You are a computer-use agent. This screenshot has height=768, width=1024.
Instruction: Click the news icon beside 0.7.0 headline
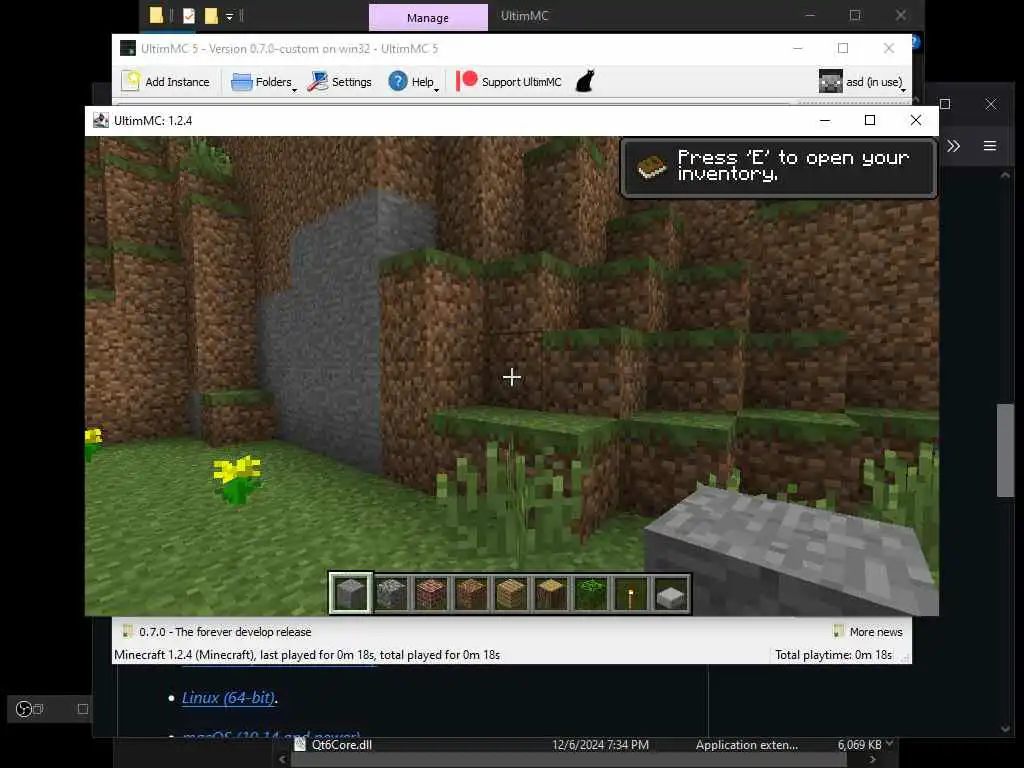click(127, 631)
